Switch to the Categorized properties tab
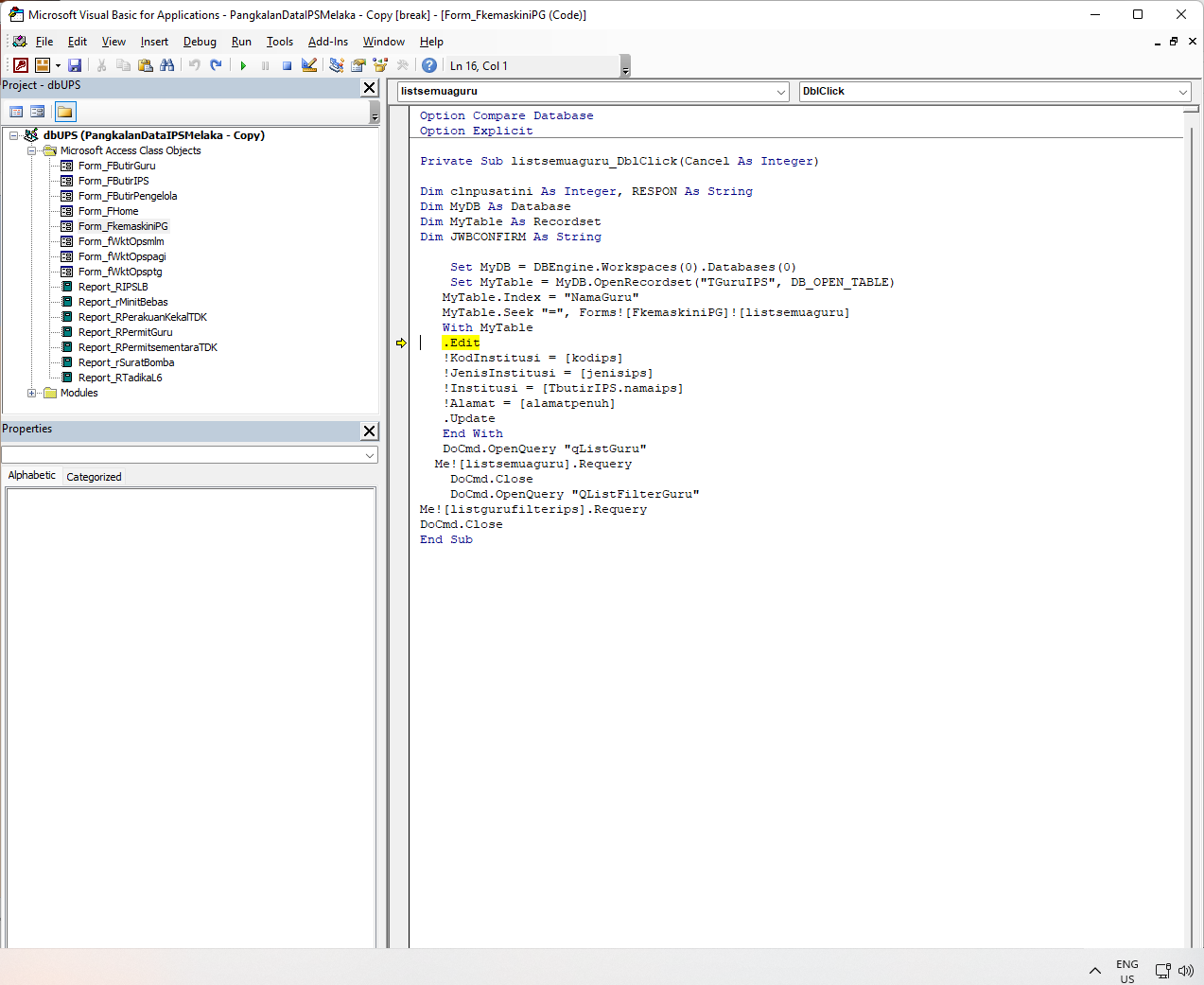This screenshot has width=1204, height=985. click(94, 477)
